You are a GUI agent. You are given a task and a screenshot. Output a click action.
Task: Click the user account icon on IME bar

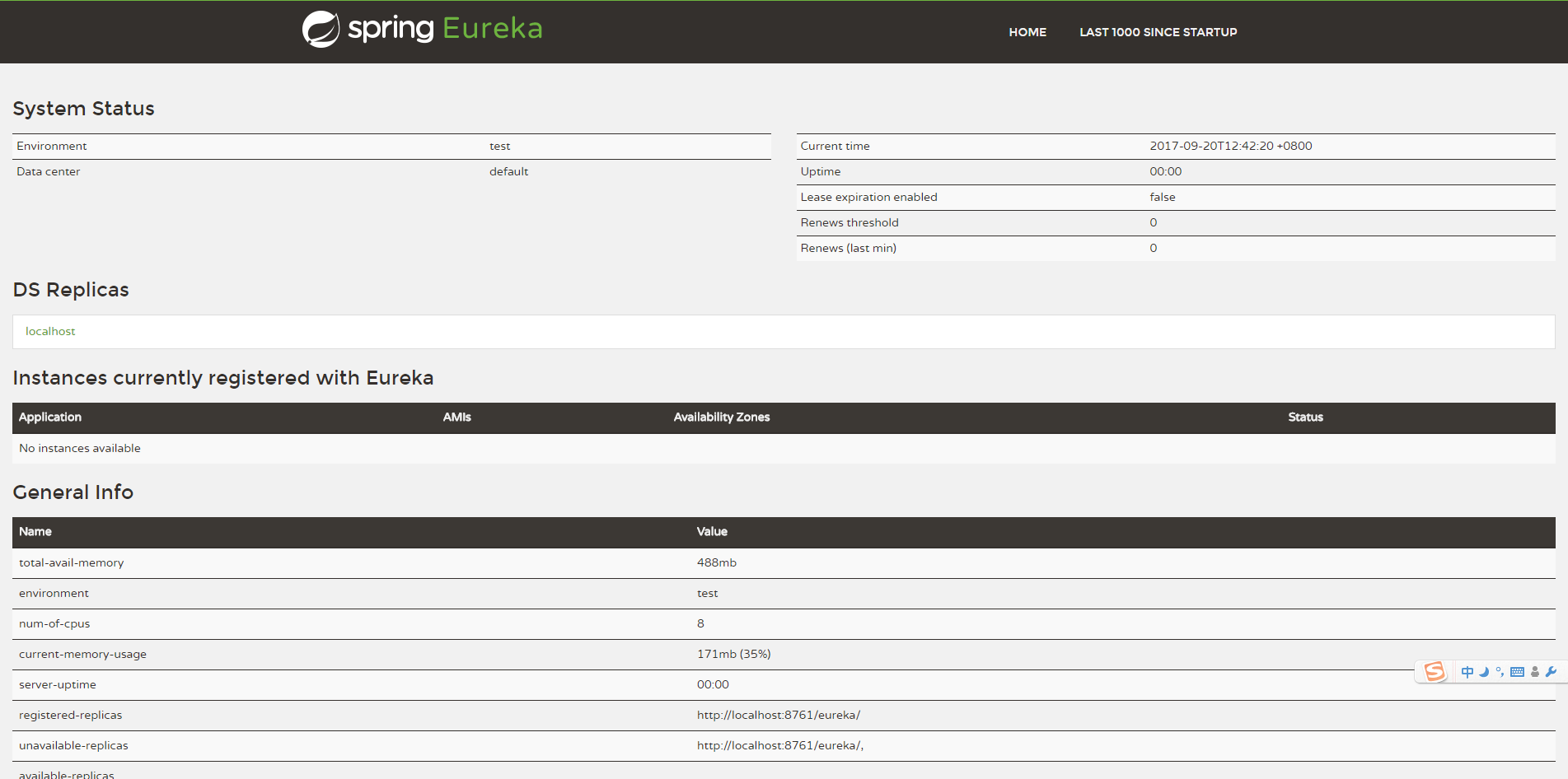[x=1535, y=672]
